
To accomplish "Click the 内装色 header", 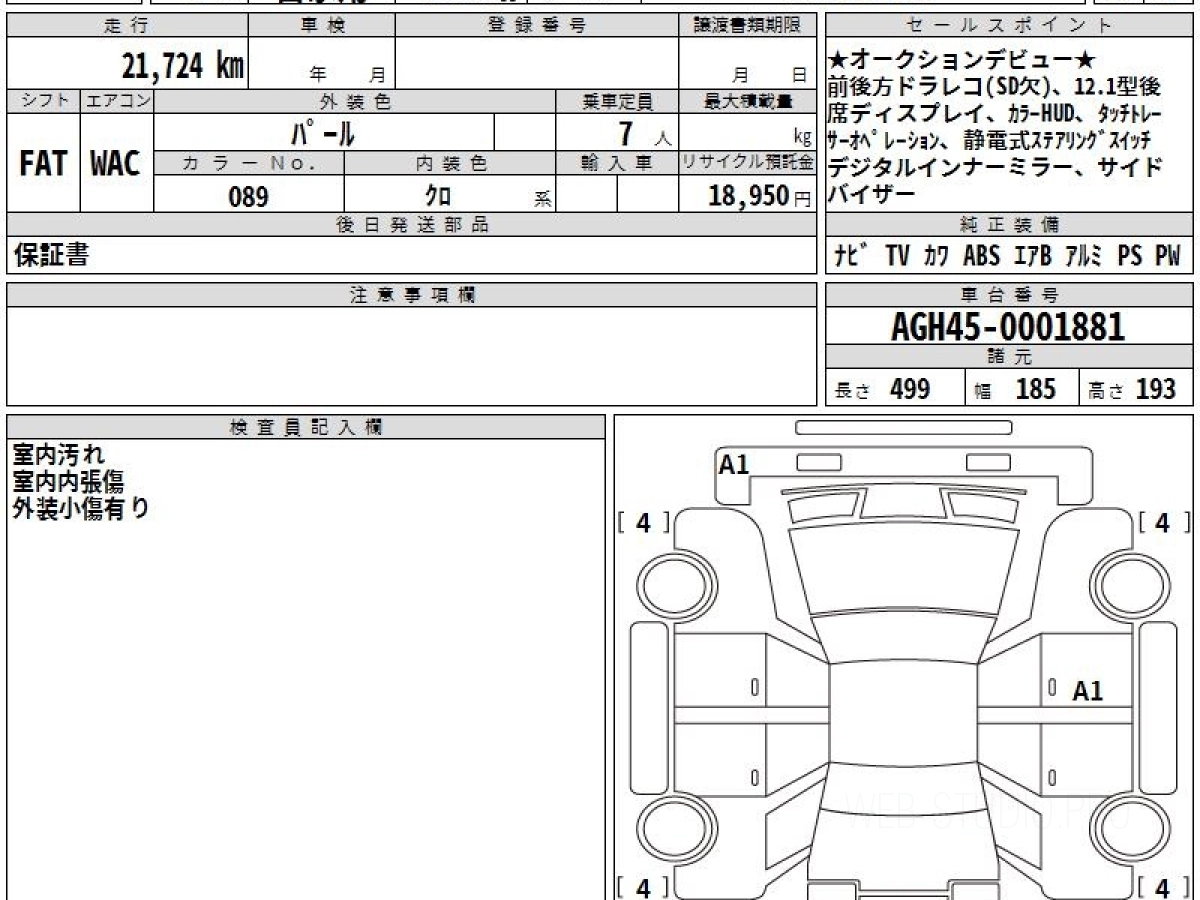I will point(450,164).
